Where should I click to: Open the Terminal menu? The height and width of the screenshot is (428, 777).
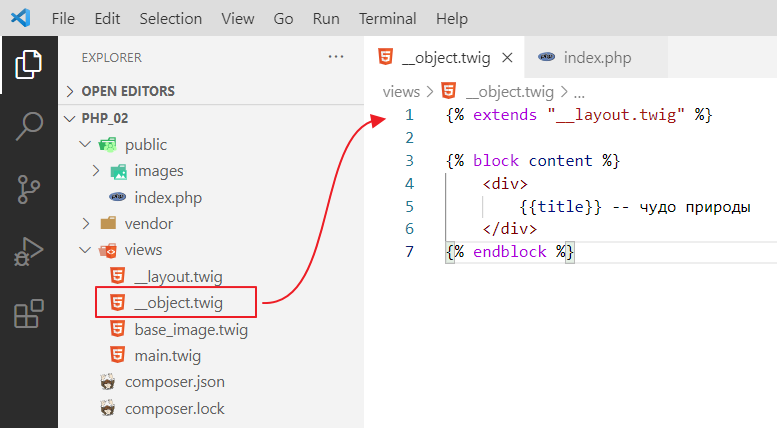coord(387,18)
